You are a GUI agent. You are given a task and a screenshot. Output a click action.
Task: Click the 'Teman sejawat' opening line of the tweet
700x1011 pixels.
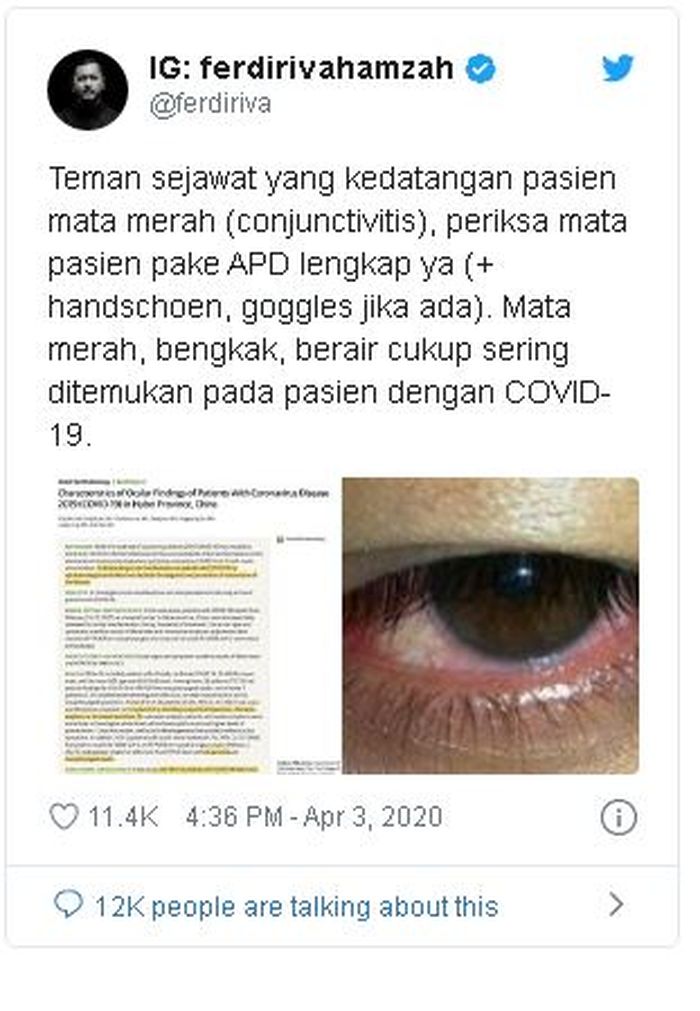153,179
